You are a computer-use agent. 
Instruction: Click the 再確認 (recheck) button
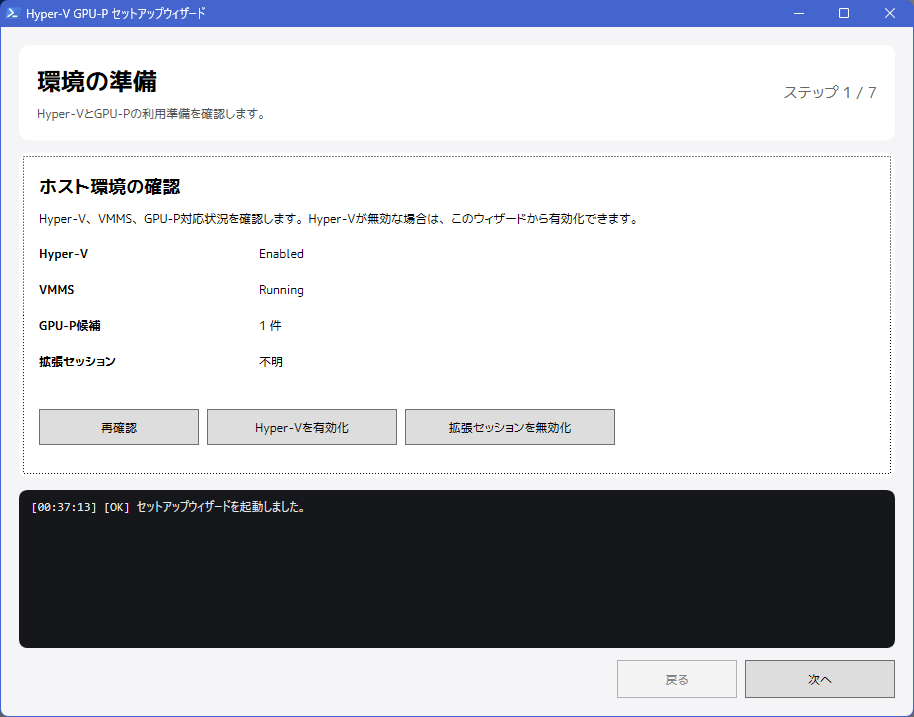(x=119, y=427)
